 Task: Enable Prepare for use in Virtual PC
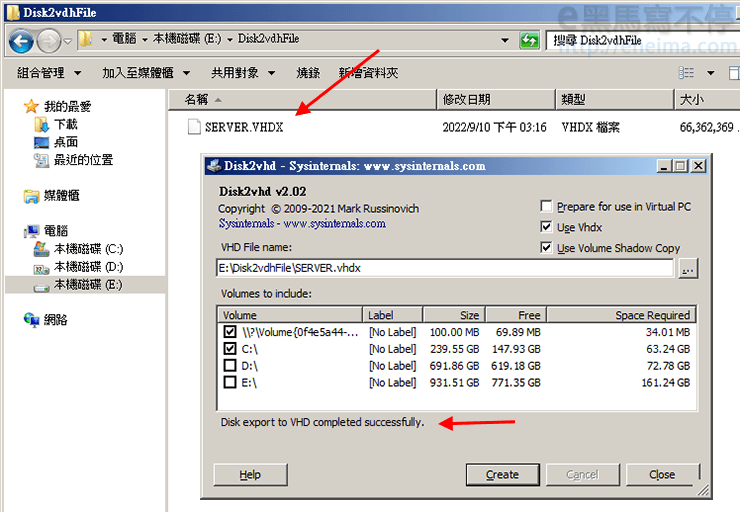(x=546, y=206)
